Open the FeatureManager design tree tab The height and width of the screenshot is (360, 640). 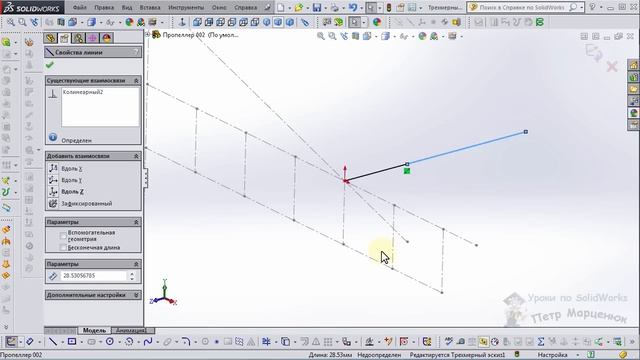pos(51,38)
